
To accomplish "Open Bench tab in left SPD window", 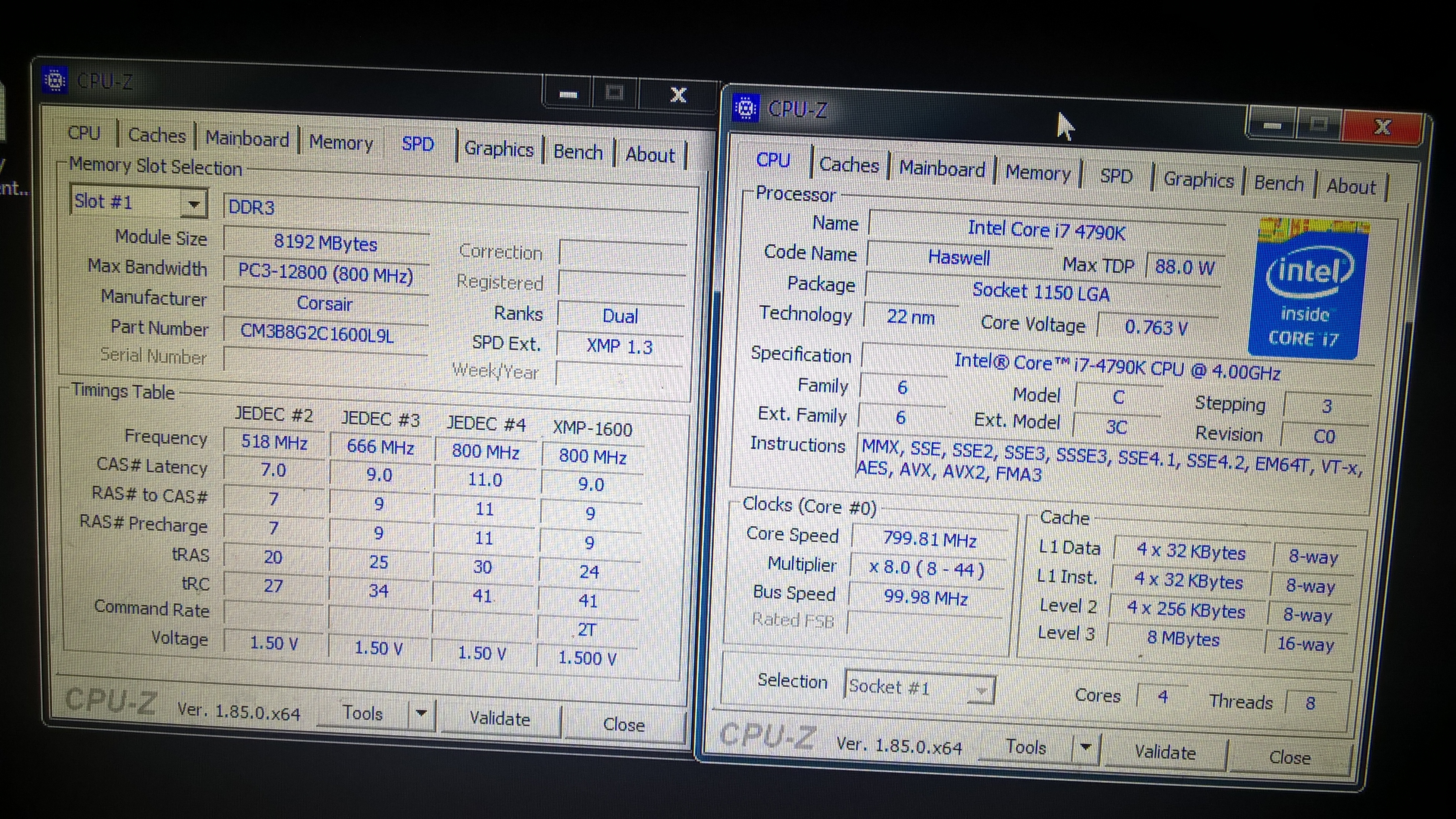I will [577, 152].
